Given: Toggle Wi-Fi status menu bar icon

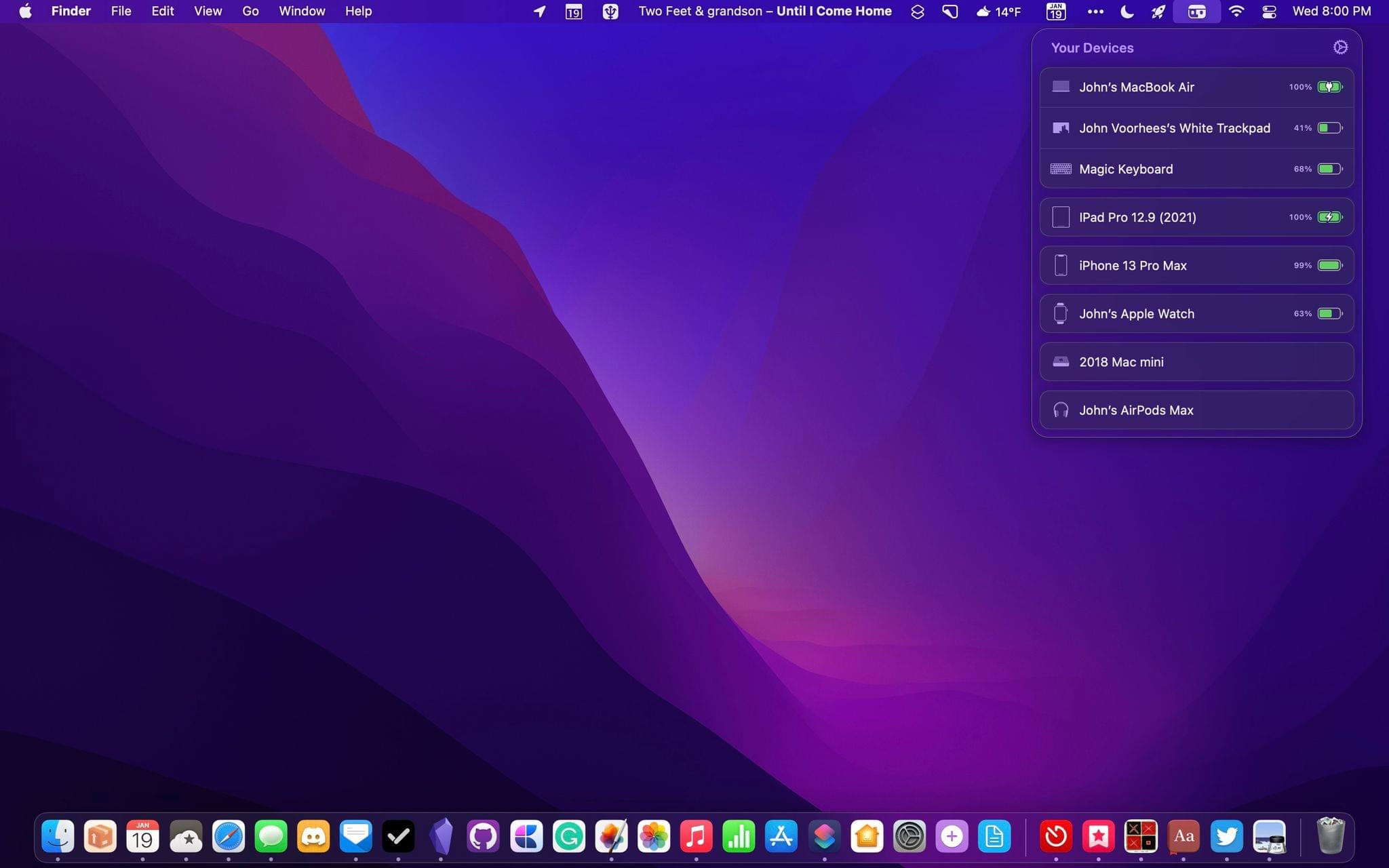Looking at the screenshot, I should (x=1237, y=11).
